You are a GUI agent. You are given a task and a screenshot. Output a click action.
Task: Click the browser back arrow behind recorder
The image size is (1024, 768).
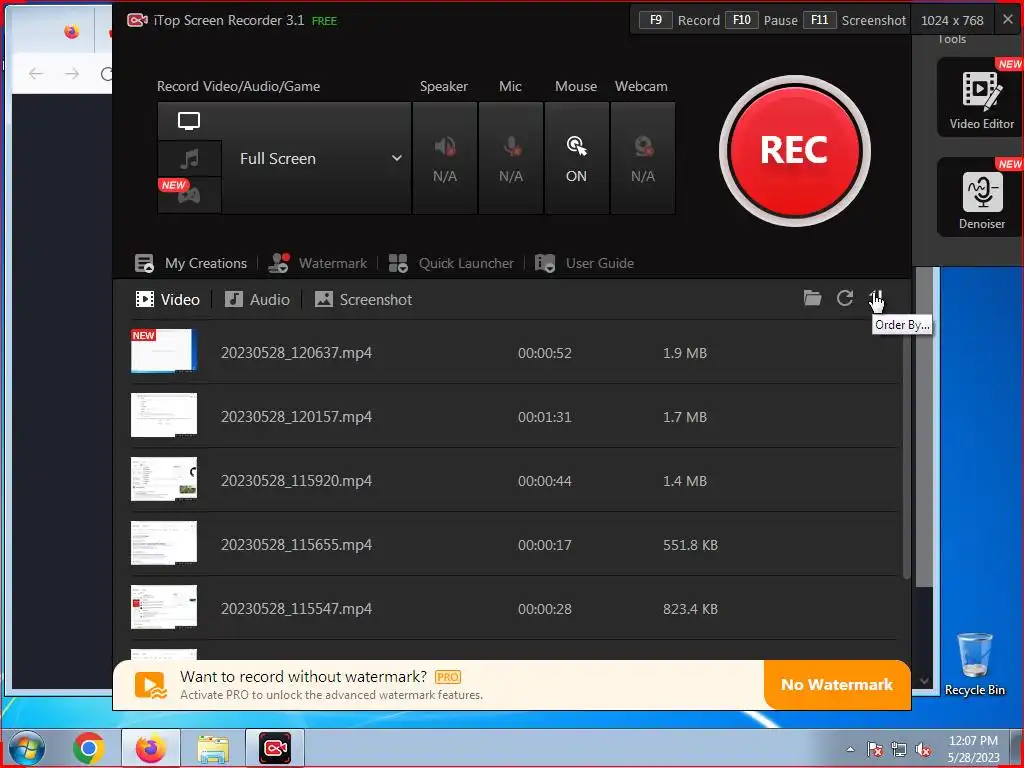(36, 74)
